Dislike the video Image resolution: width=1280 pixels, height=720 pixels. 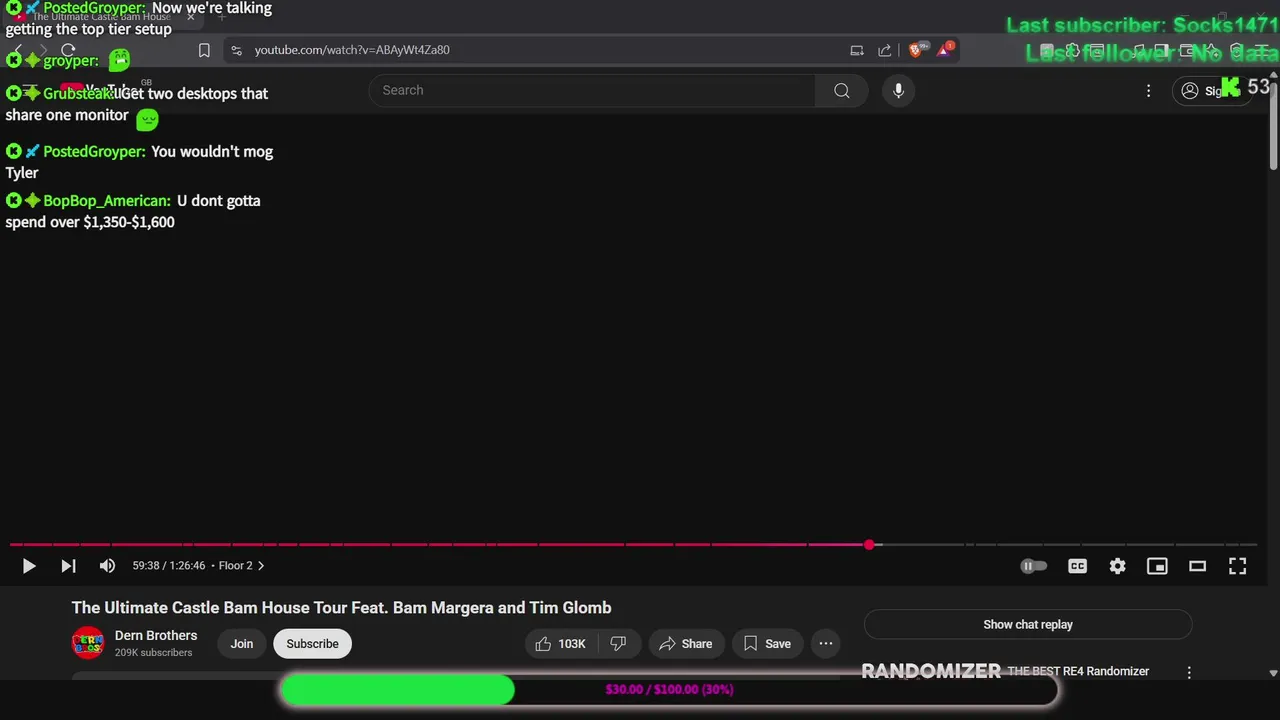coord(618,644)
